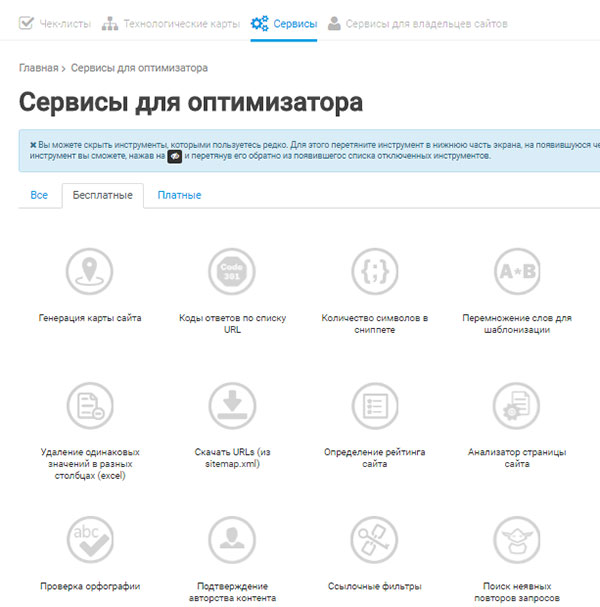Viewport: 600px width, 607px height.
Task: Click the Сервисы для оптимизатора page heading
Action: (x=191, y=103)
